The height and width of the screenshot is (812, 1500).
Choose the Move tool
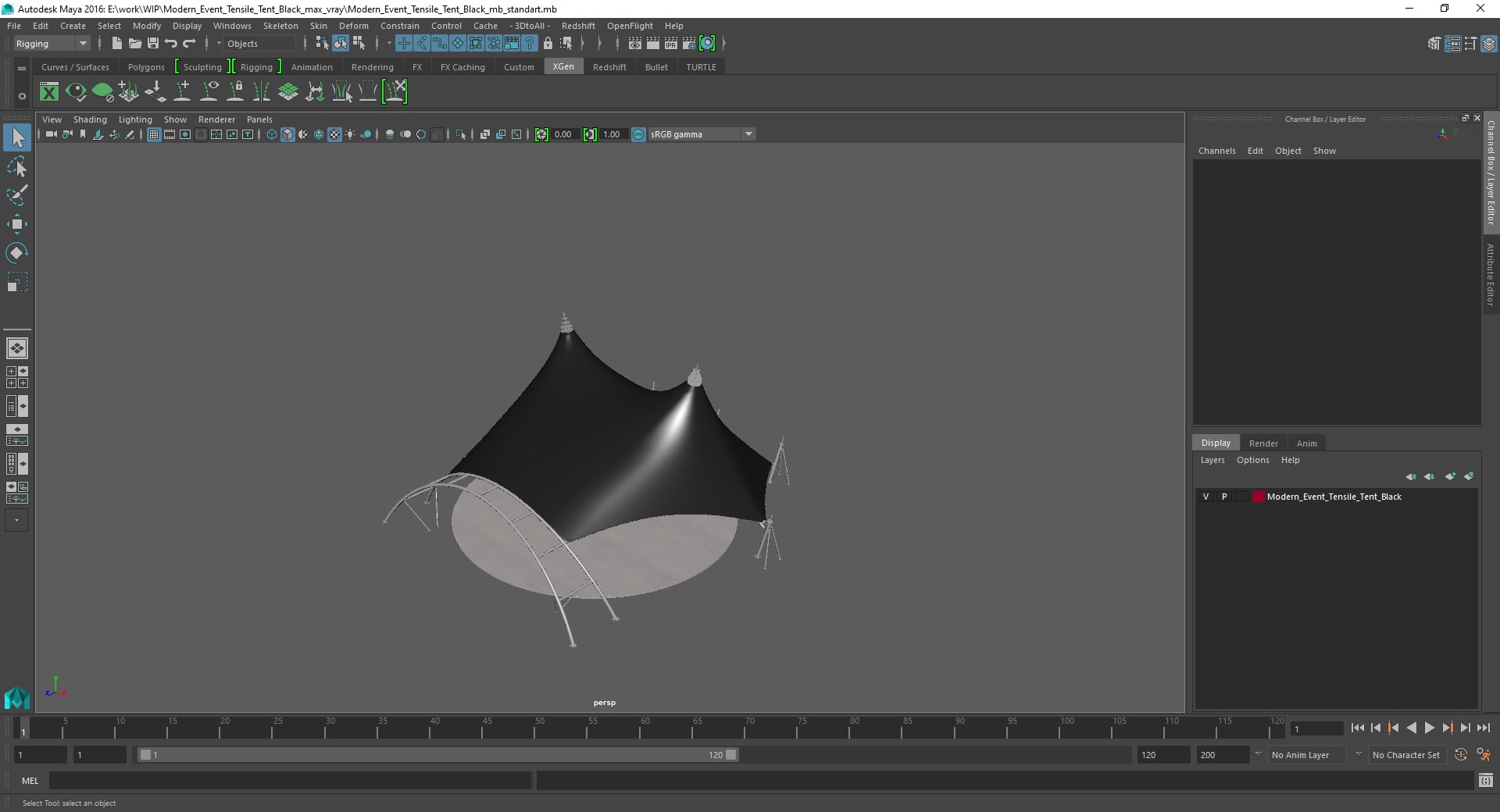(x=16, y=224)
